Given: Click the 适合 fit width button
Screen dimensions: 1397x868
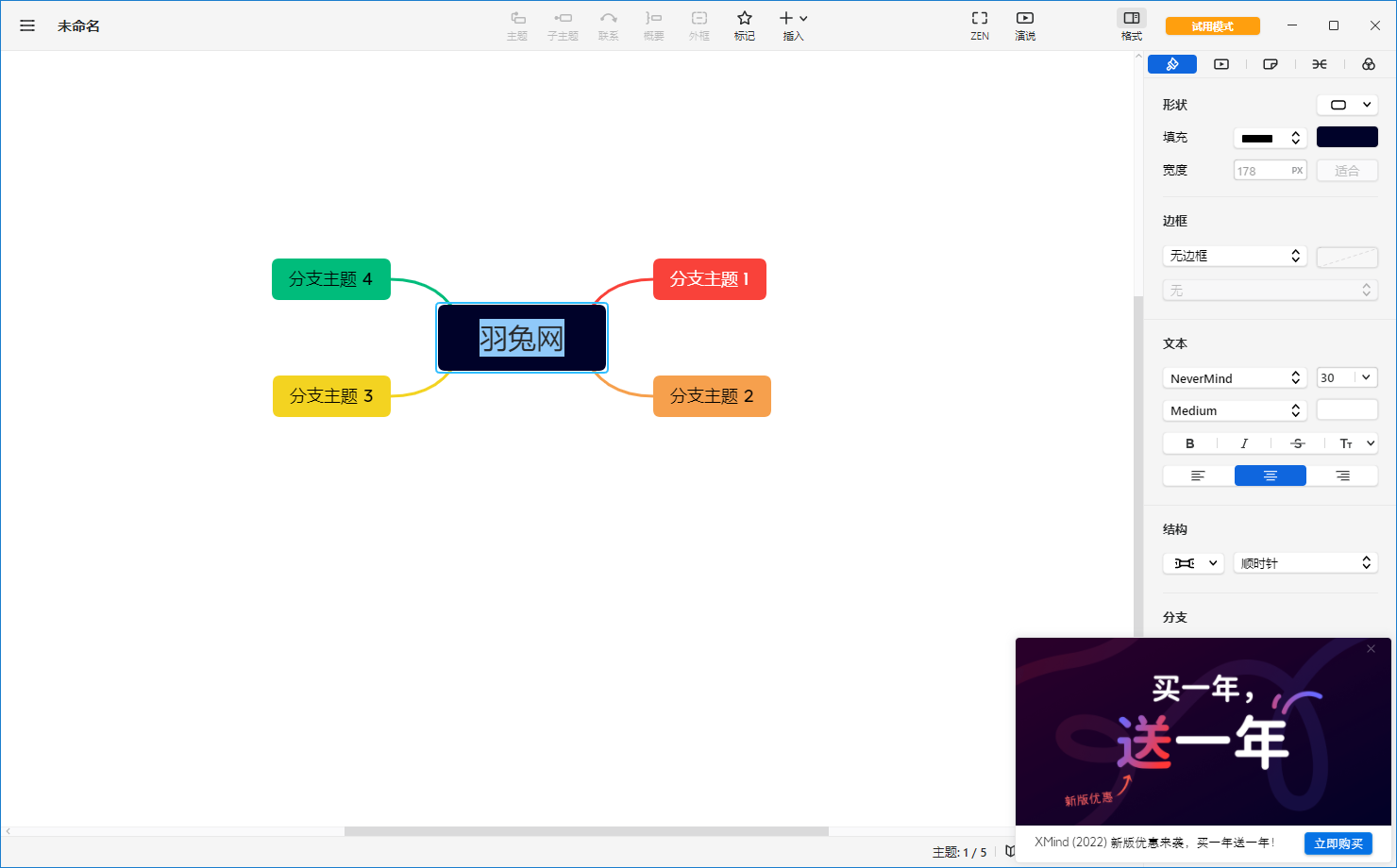Looking at the screenshot, I should [1347, 171].
